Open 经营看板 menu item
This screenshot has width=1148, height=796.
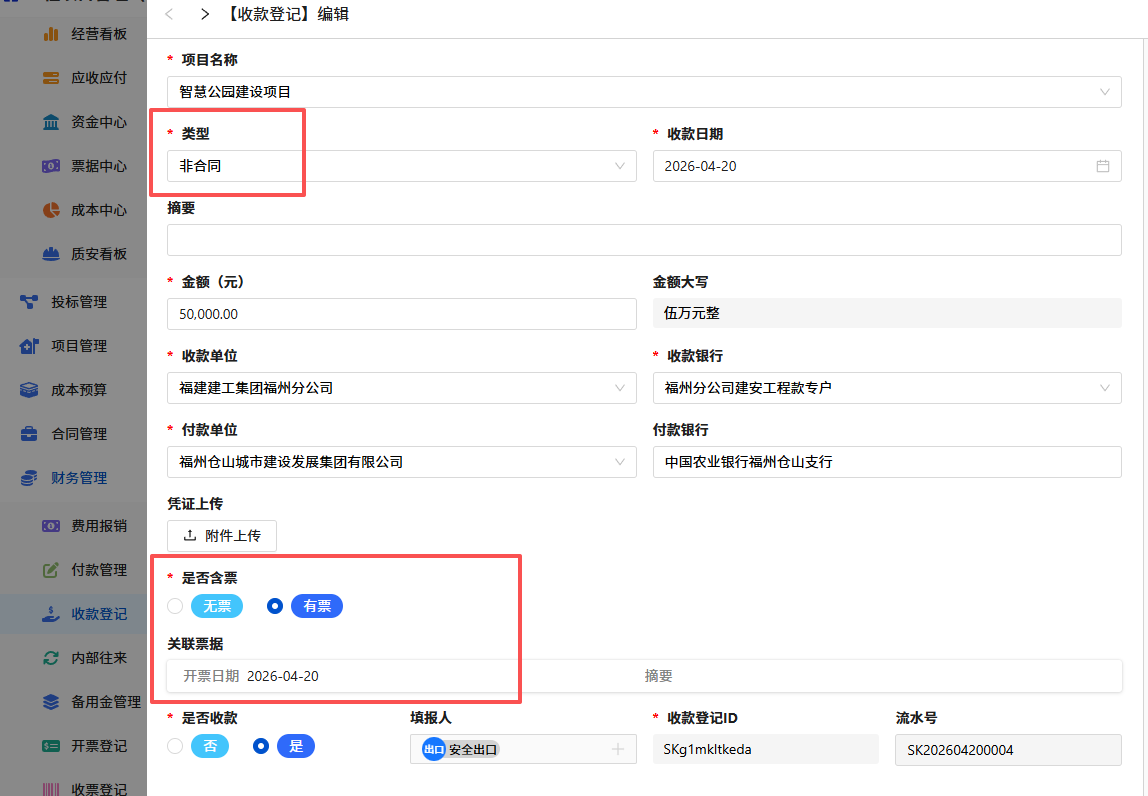point(99,34)
